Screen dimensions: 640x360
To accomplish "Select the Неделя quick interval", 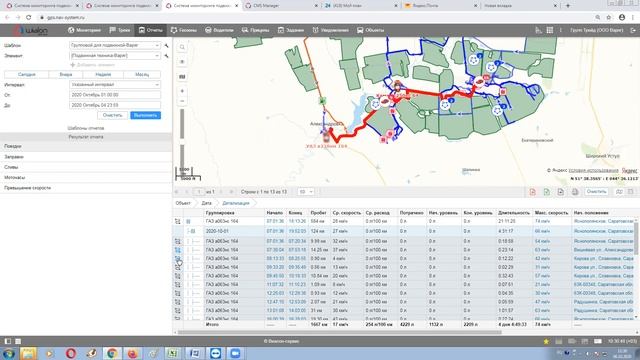I will coord(103,75).
